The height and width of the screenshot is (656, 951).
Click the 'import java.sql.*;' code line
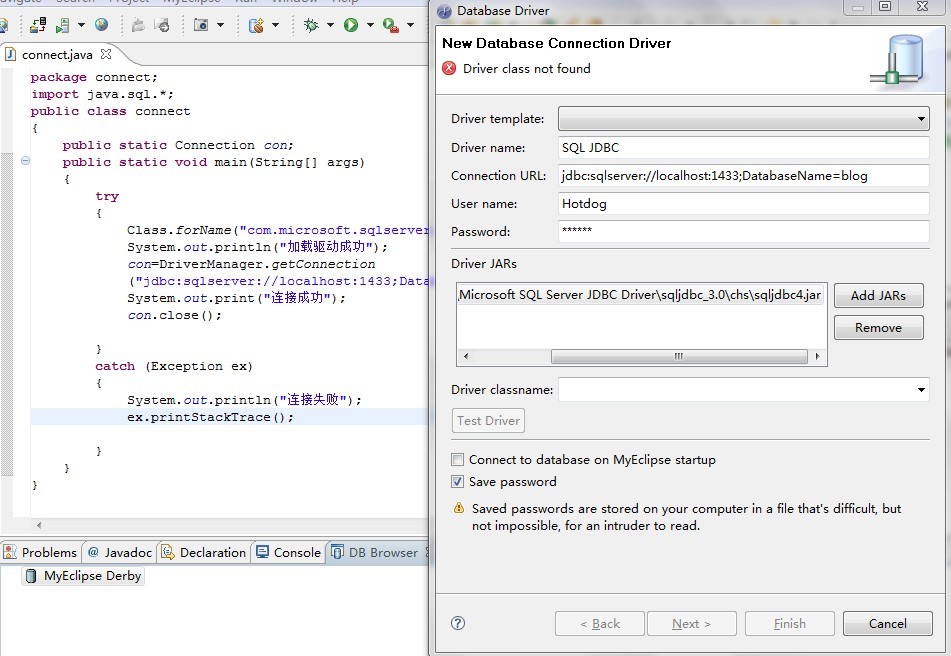point(102,94)
